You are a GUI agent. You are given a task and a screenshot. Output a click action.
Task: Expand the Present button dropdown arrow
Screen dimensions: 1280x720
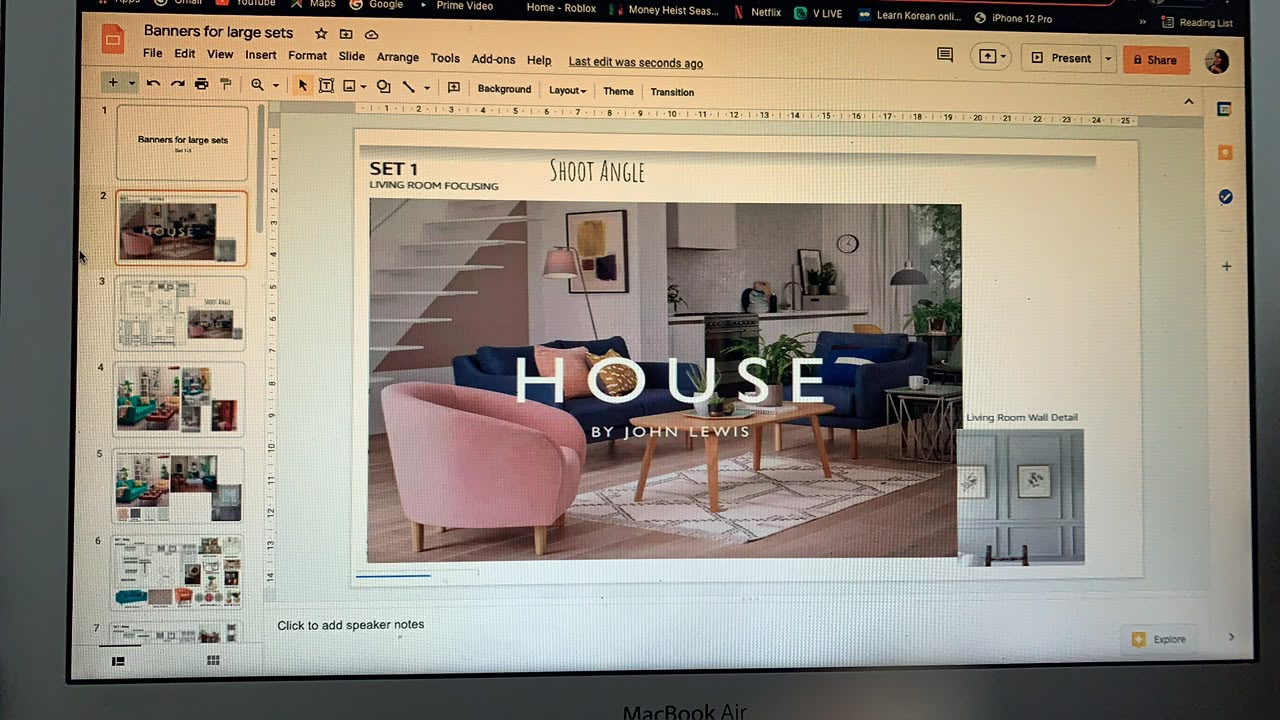coord(1108,59)
